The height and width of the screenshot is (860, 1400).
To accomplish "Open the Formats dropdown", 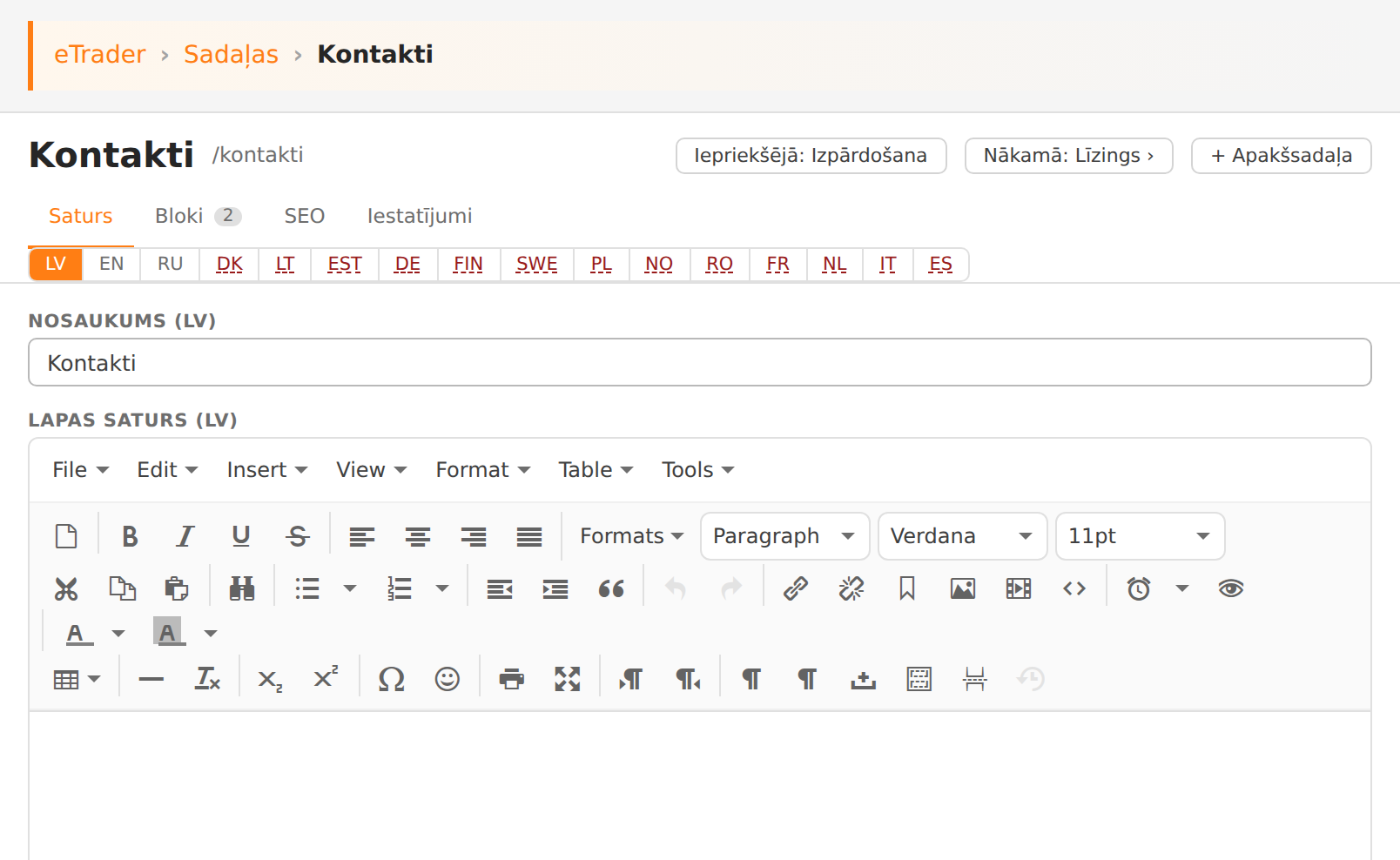I will (x=631, y=536).
